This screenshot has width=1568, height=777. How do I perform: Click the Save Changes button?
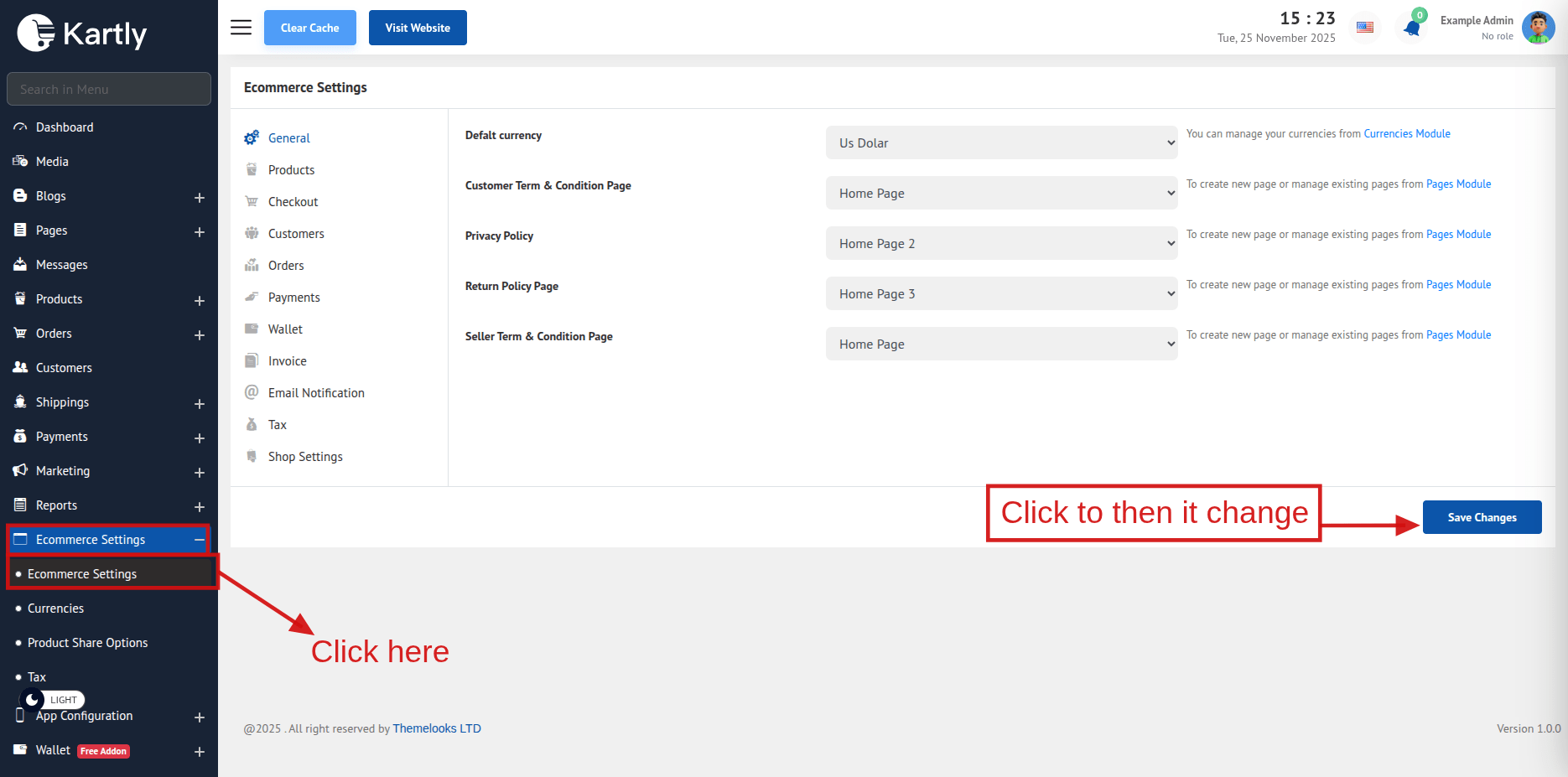pyautogui.click(x=1482, y=517)
